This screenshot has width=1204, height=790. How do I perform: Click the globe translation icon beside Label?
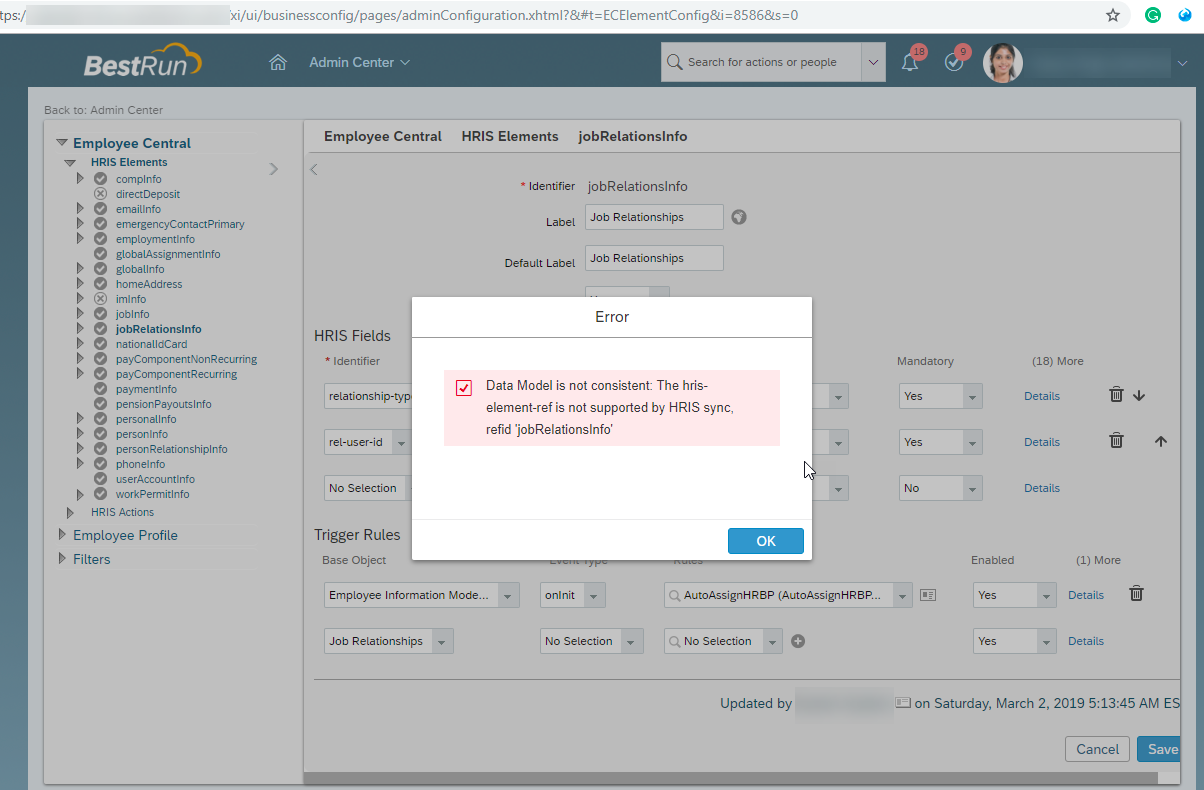[x=739, y=217]
